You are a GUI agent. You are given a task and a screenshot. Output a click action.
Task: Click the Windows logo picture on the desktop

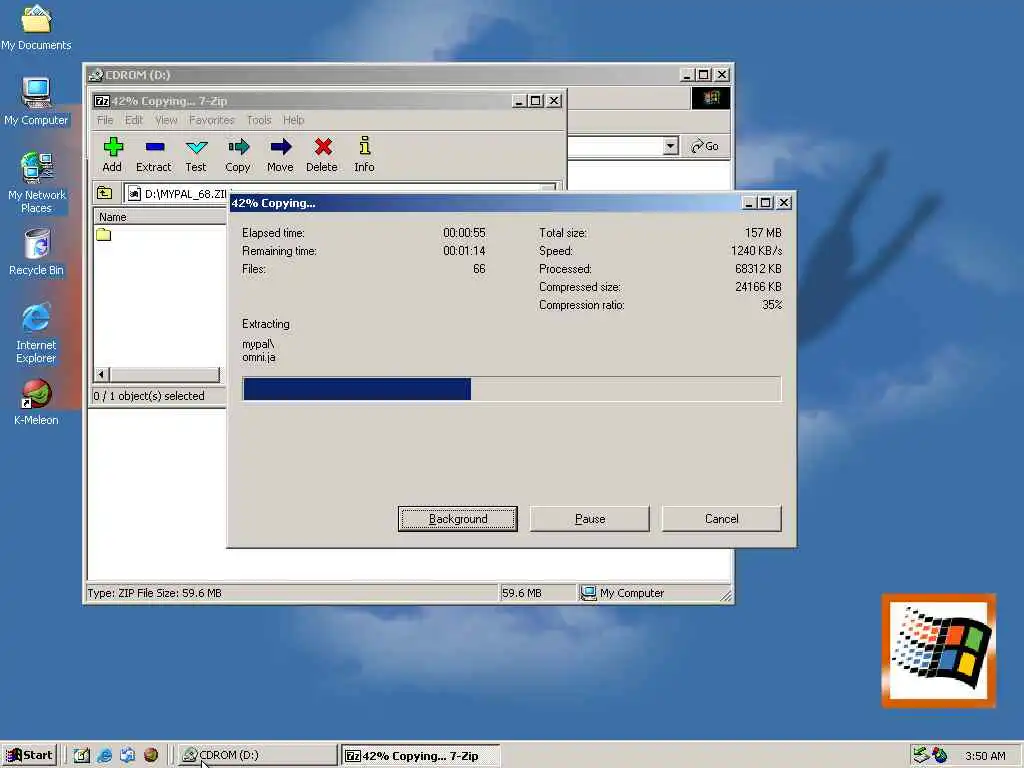(939, 650)
